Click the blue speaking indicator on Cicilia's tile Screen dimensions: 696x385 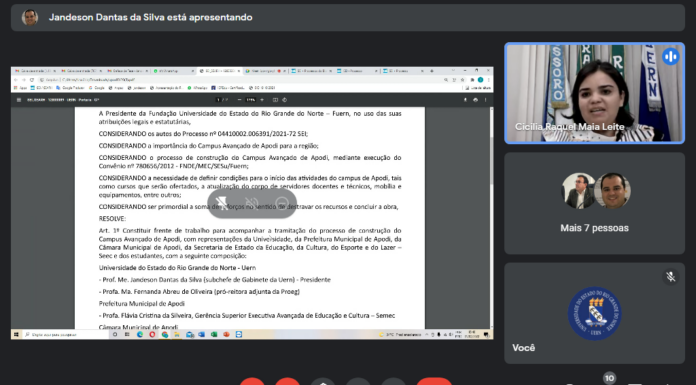(670, 57)
